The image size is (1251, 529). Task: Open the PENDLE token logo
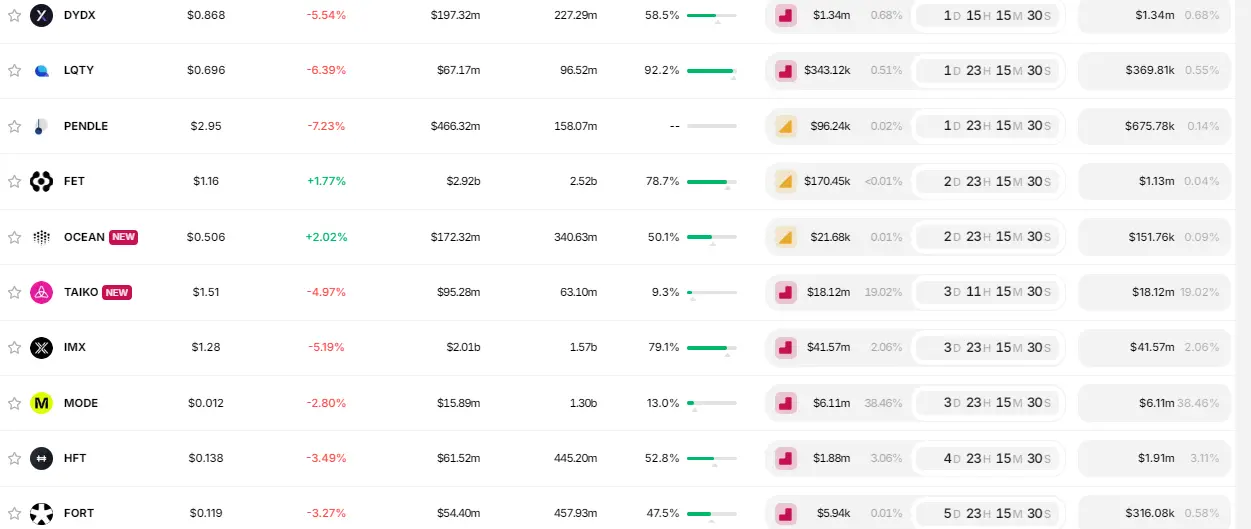pos(41,126)
